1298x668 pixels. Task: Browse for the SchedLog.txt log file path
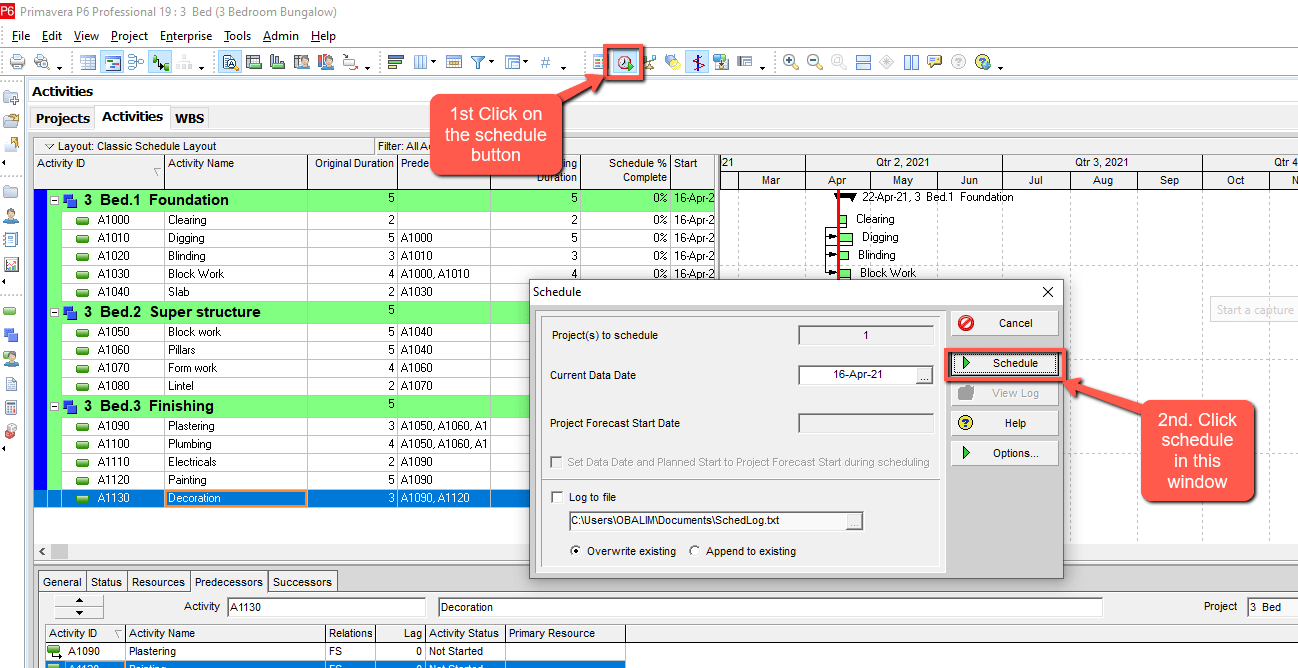(853, 521)
